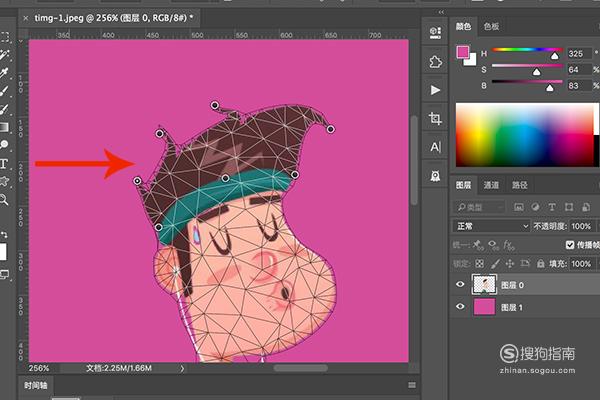Open the timeline panel menu icon
This screenshot has height=400, width=600.
pos(412,385)
